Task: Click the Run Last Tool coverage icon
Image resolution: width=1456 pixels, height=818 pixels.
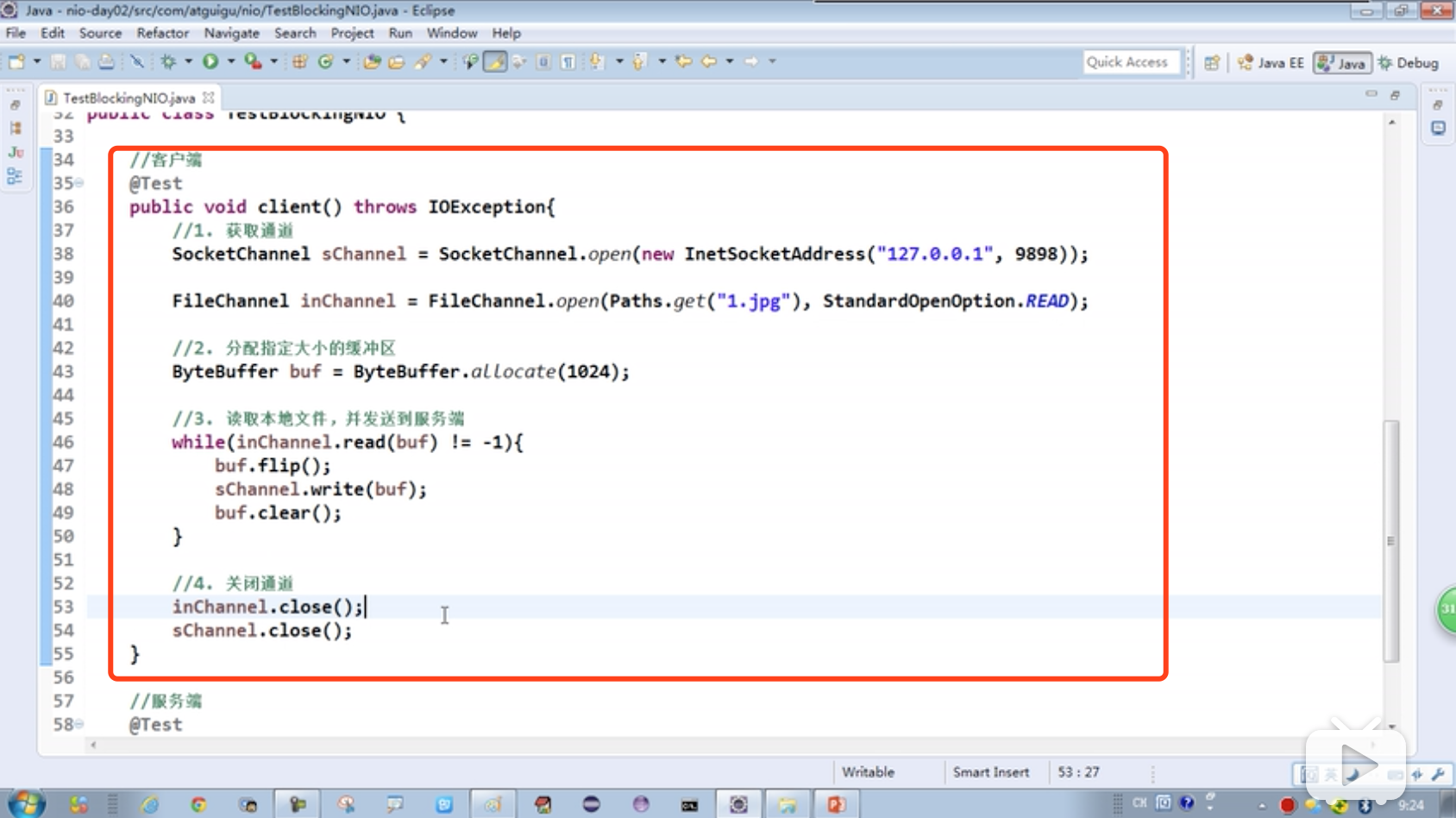Action: point(253,61)
